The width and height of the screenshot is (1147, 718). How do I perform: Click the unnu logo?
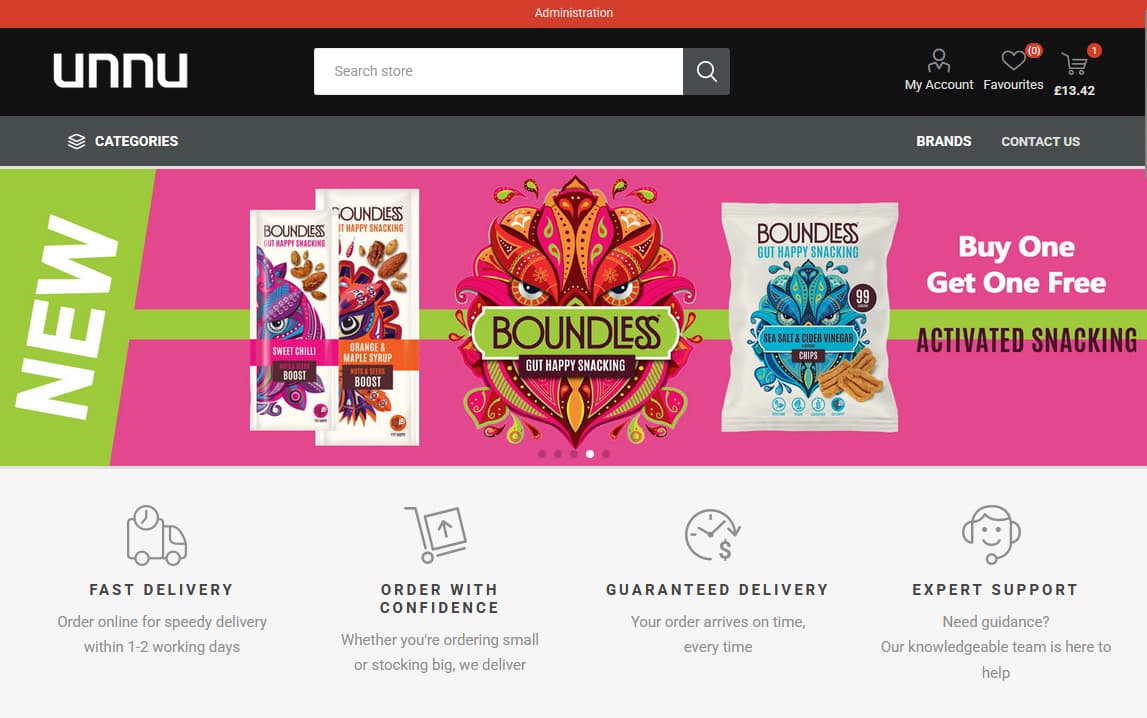coord(121,70)
